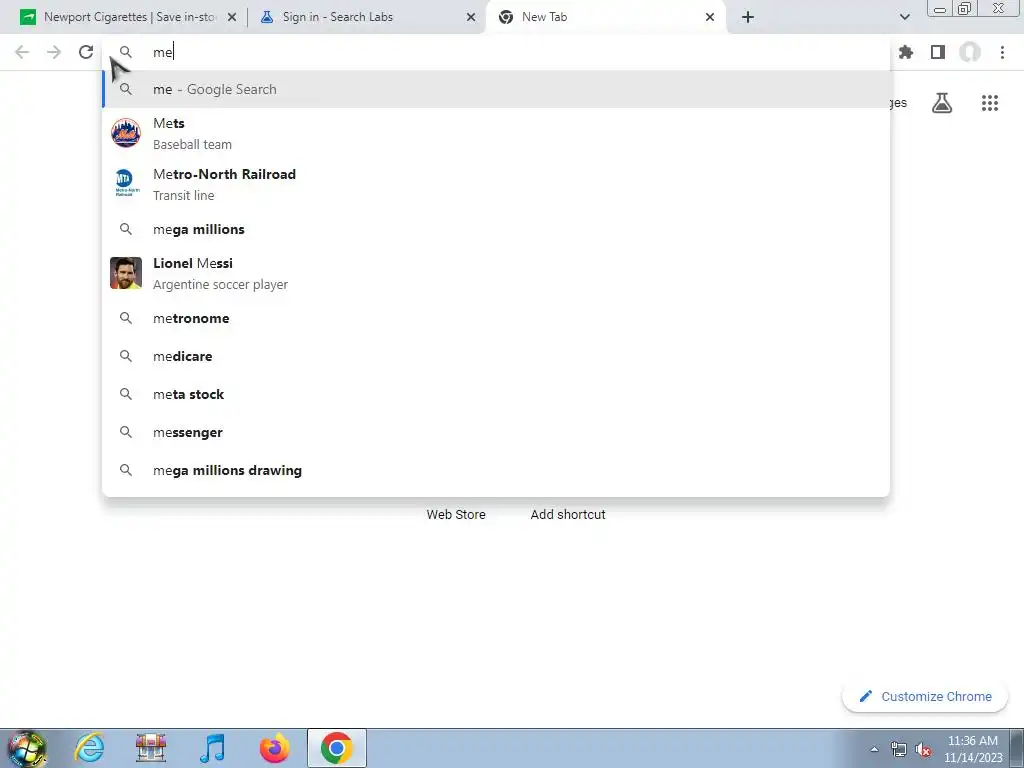Select the 'mega millions drawing' suggestion

(496, 470)
